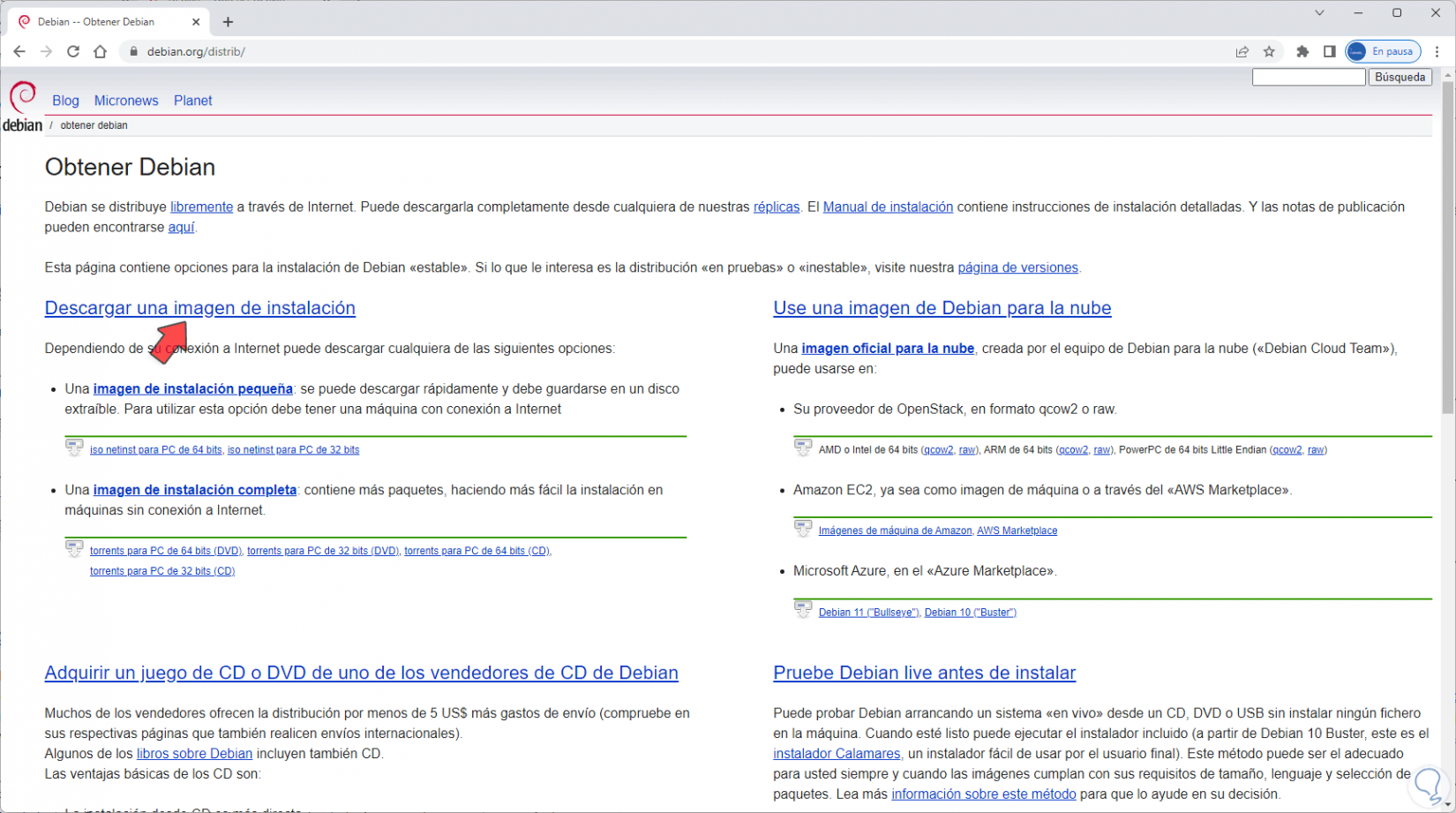
Task: Download 'iso netinst para PC de 32 bits'
Action: point(294,450)
